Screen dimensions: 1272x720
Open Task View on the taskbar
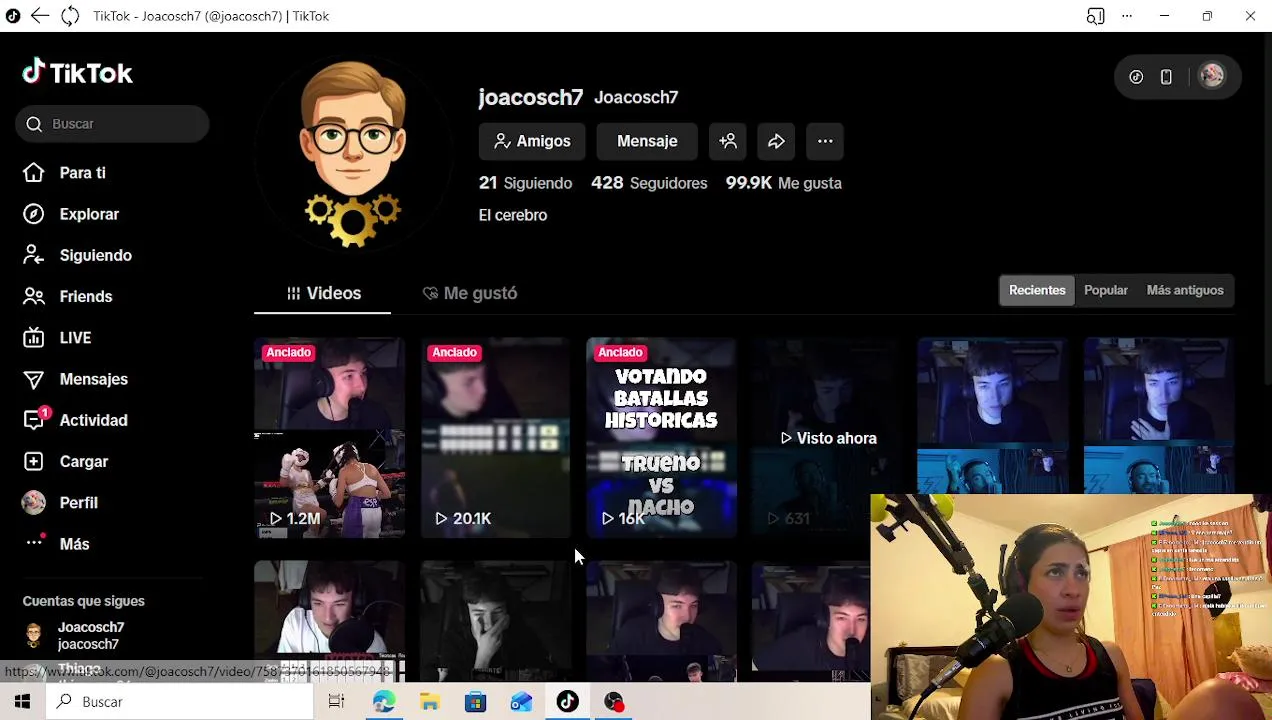coord(336,702)
